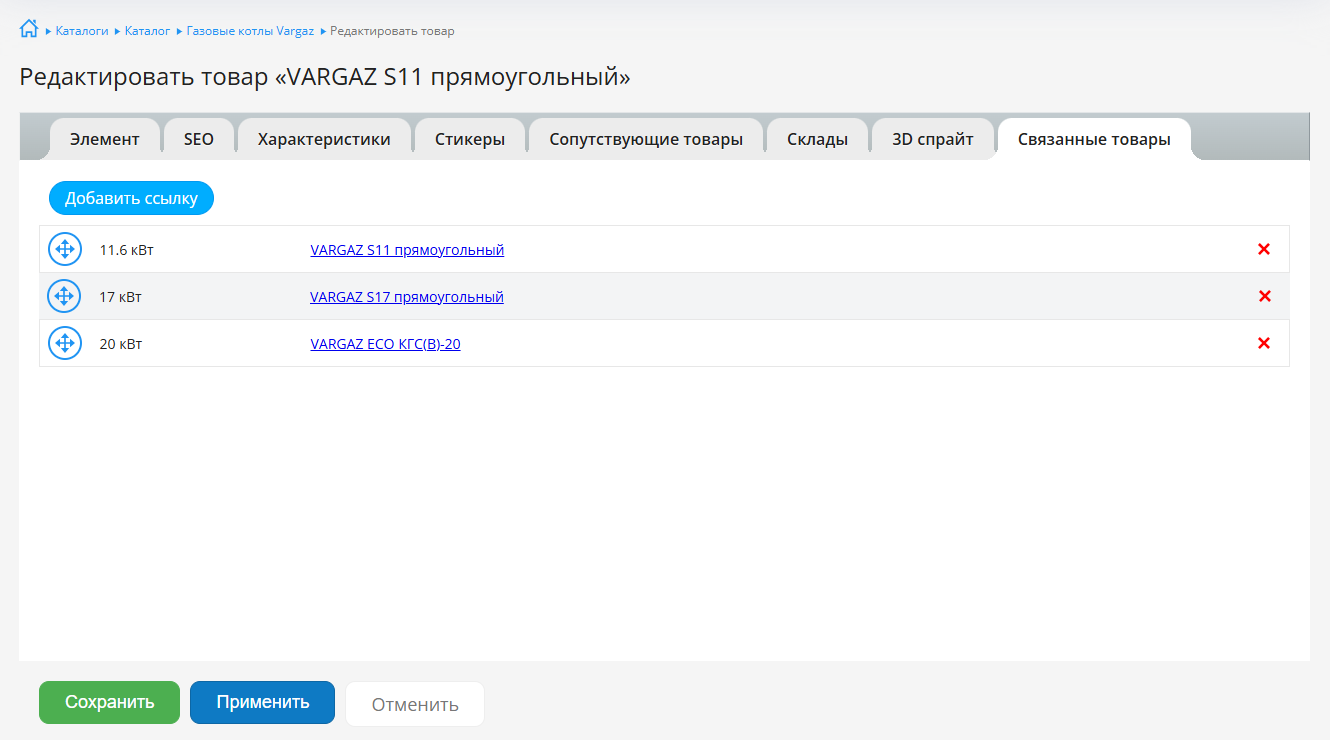Viewport: 1330px width, 740px height.
Task: Click the blue Применить button
Action: (263, 702)
